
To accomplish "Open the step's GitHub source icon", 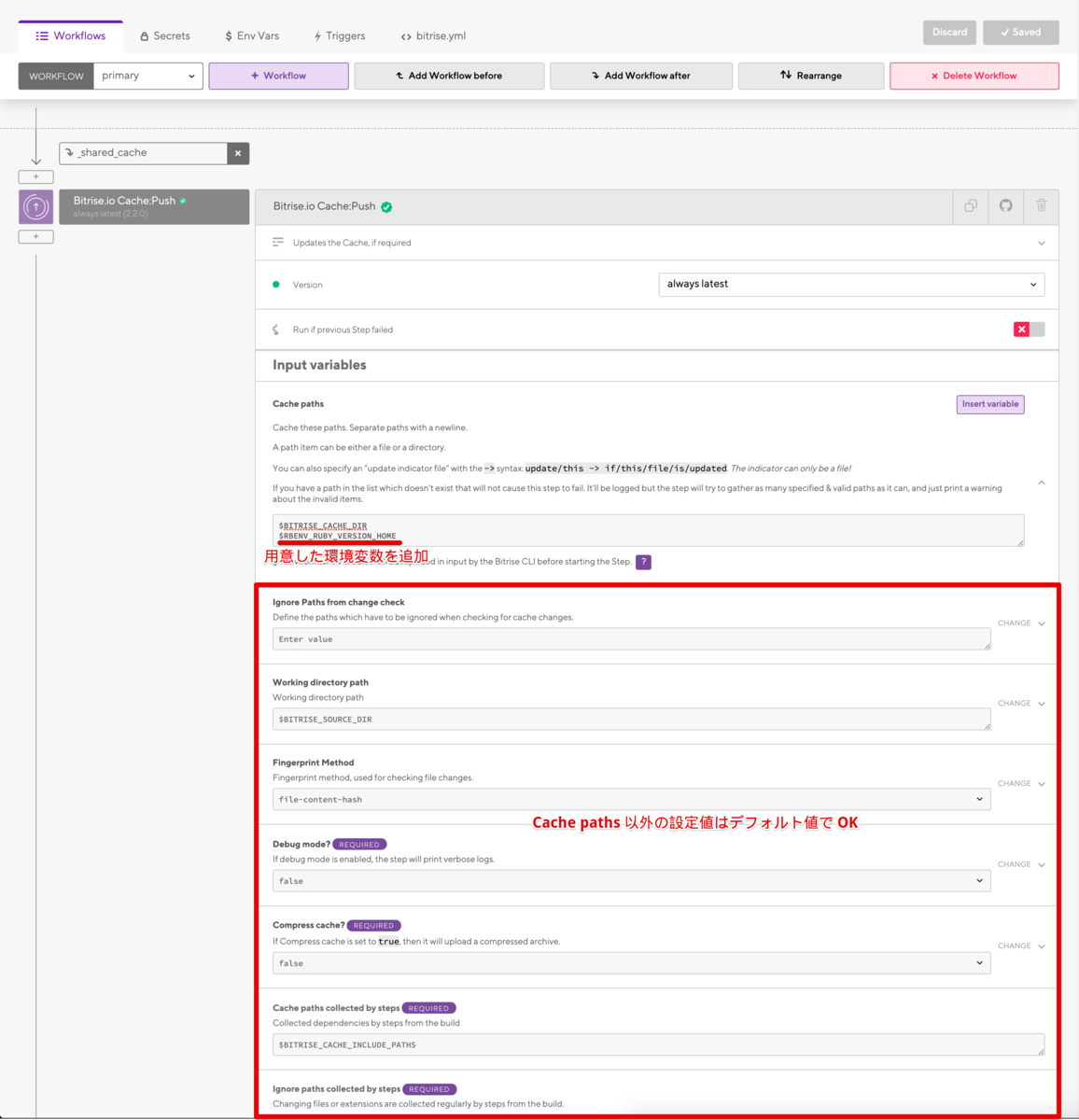I will pos(1006,206).
